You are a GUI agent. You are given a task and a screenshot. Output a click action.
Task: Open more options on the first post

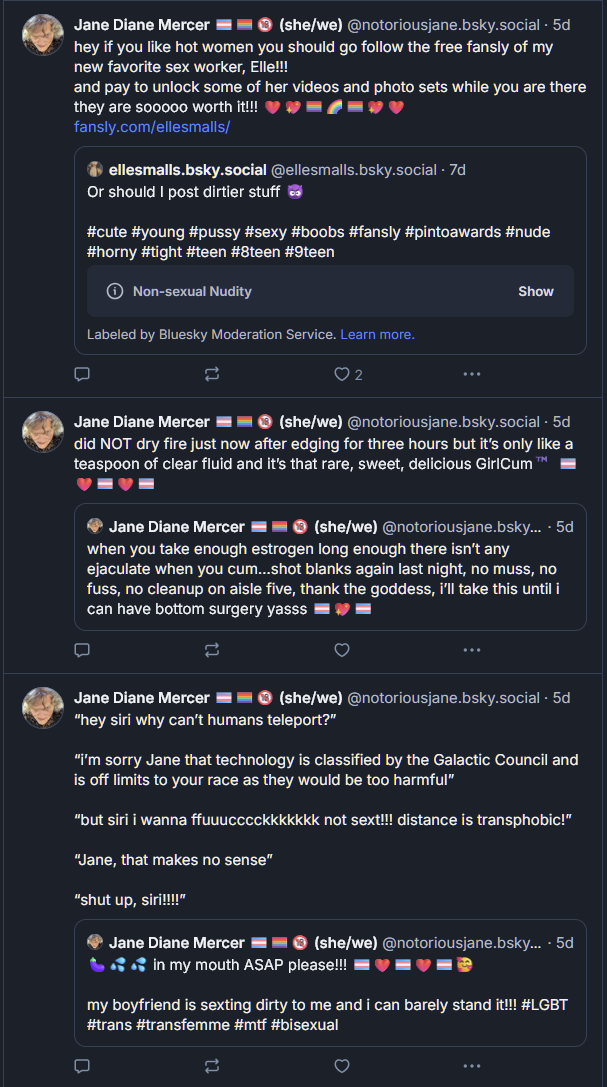tap(472, 374)
